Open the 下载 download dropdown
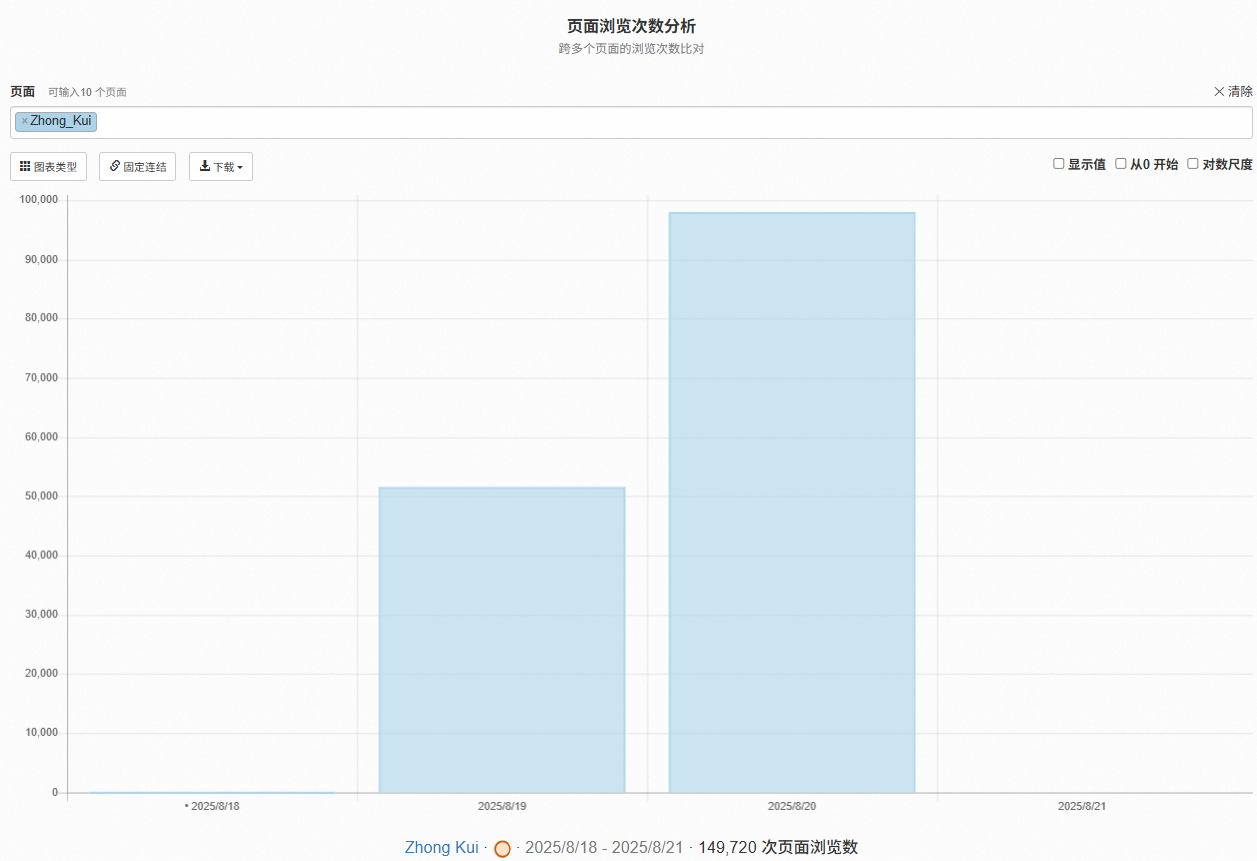 point(220,167)
